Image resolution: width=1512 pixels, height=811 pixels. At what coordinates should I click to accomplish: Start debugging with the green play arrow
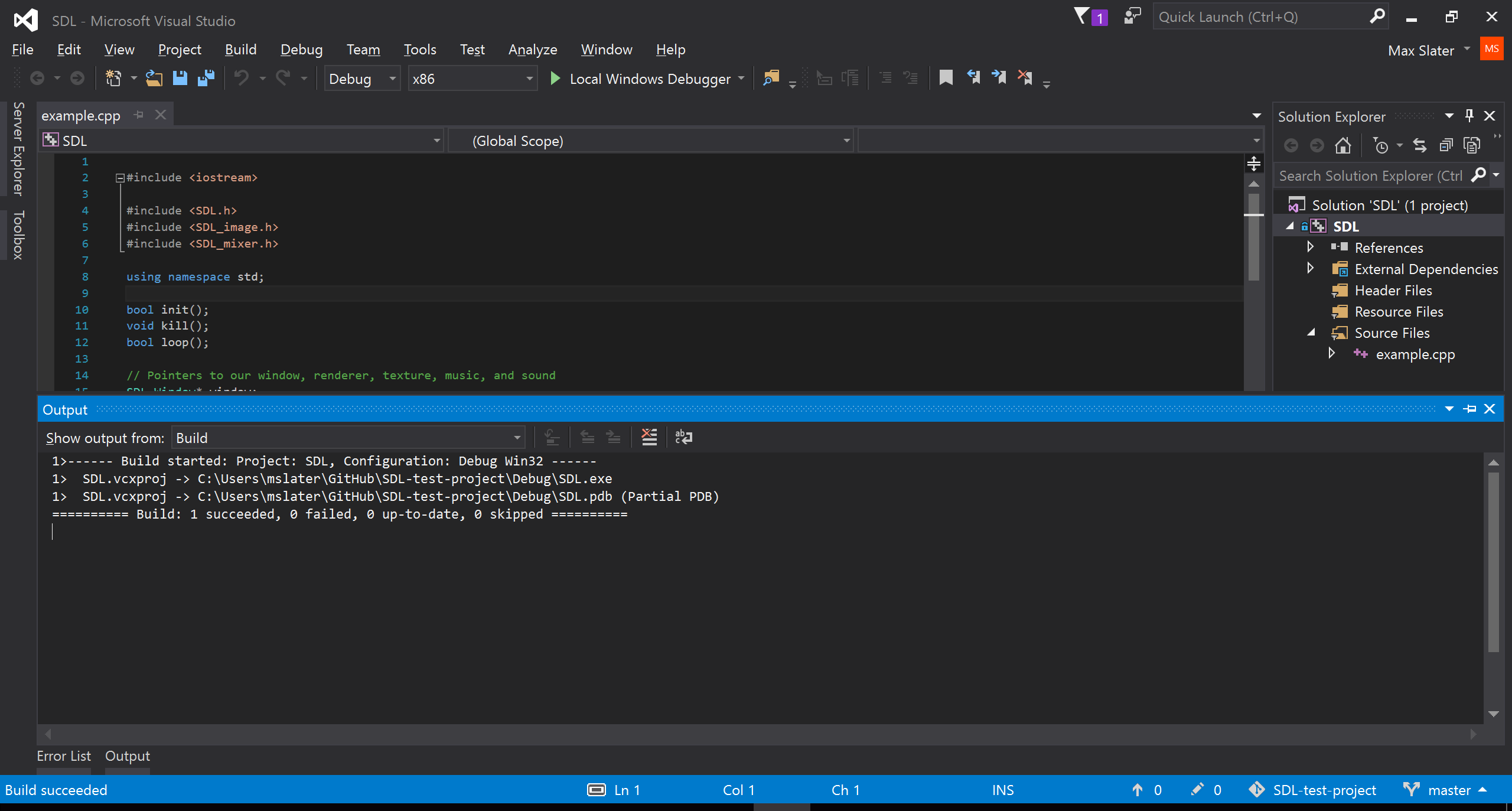(555, 78)
